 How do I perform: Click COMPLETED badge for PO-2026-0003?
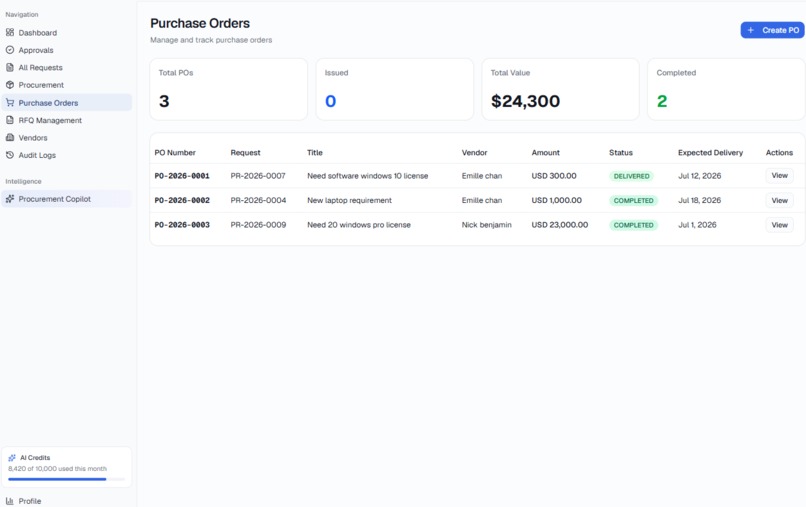tap(633, 225)
